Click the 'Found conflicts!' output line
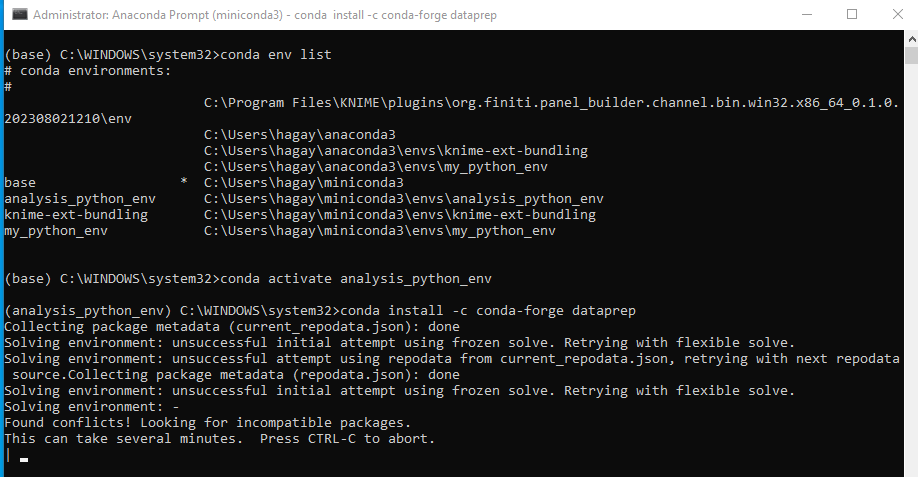The width and height of the screenshot is (918, 477). click(208, 423)
